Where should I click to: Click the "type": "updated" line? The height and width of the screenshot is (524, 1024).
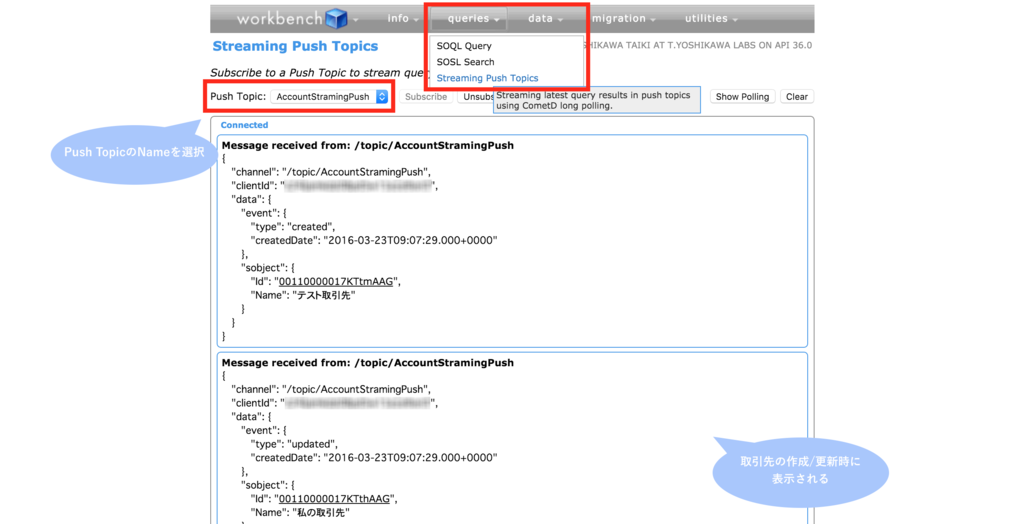[x=295, y=444]
